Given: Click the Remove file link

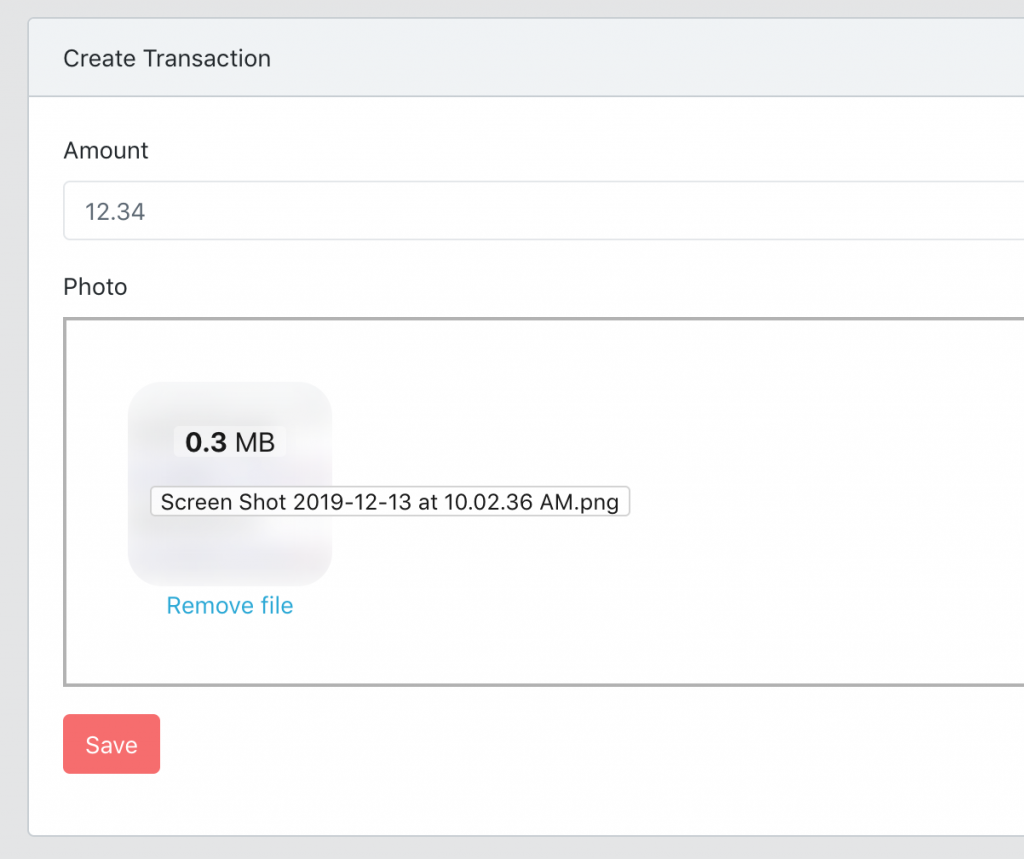Looking at the screenshot, I should [229, 606].
